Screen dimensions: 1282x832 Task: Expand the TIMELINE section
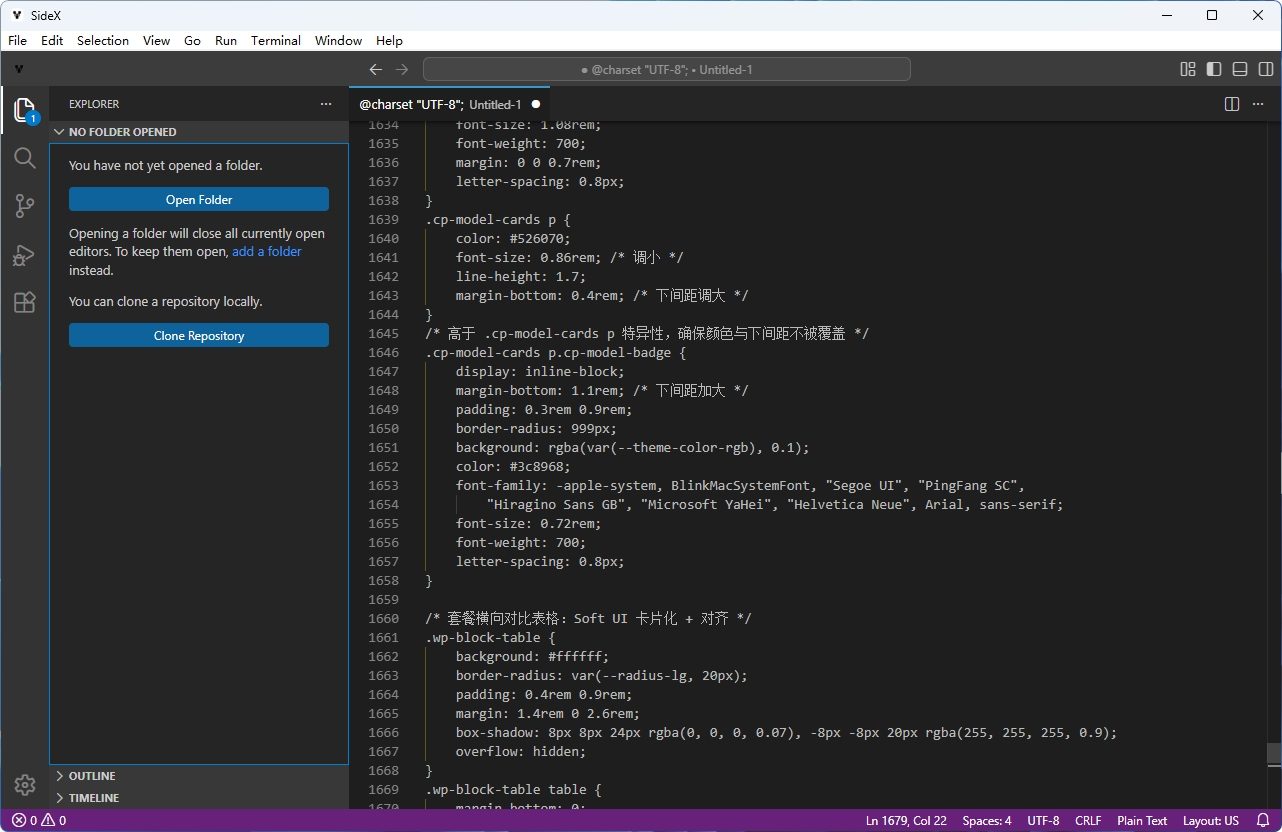coord(199,798)
